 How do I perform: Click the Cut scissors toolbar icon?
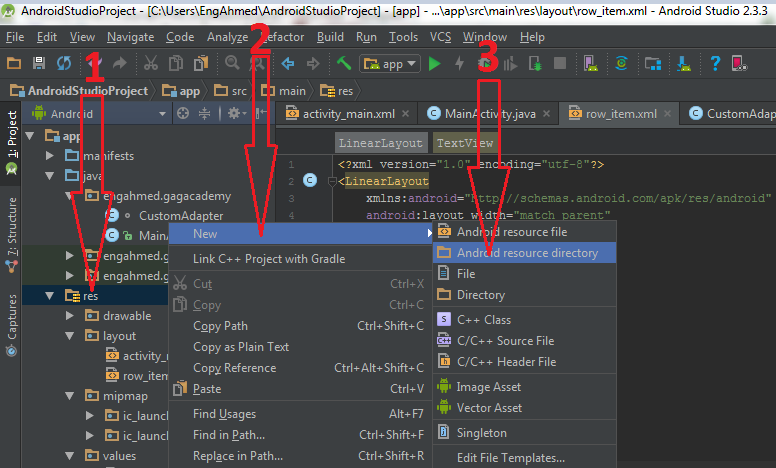point(150,63)
